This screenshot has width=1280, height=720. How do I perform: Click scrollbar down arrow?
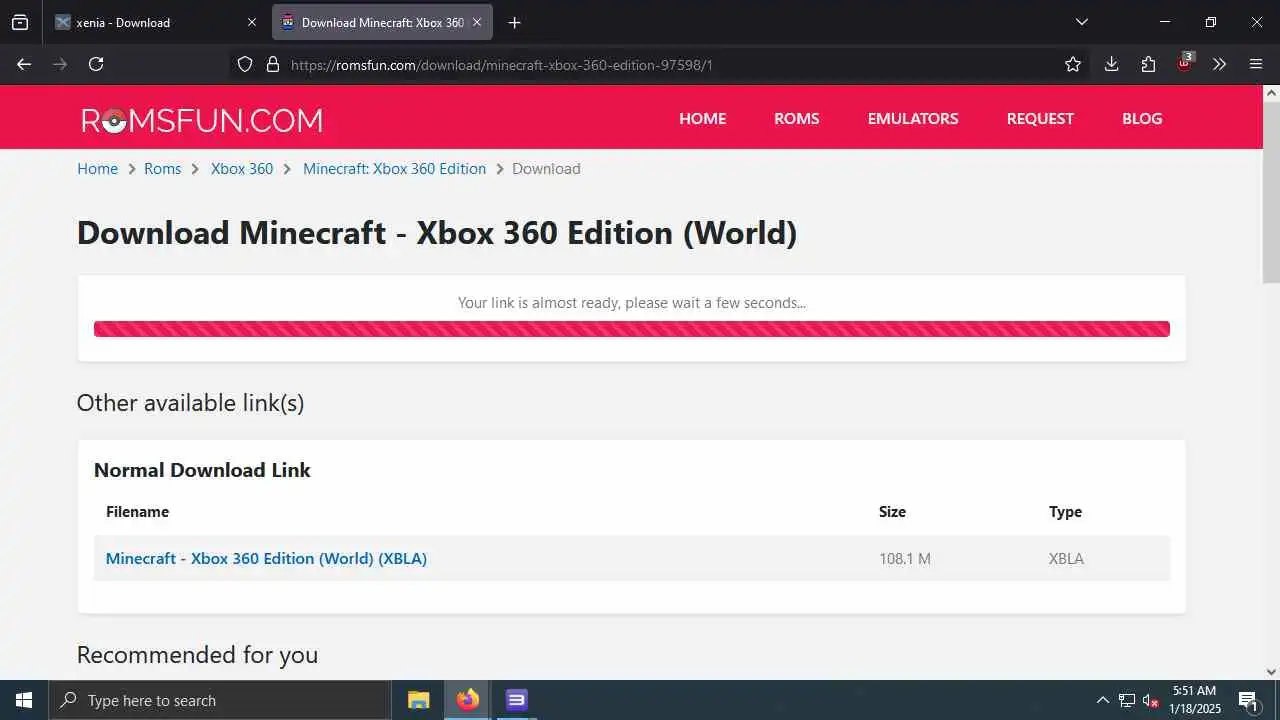point(1271,672)
